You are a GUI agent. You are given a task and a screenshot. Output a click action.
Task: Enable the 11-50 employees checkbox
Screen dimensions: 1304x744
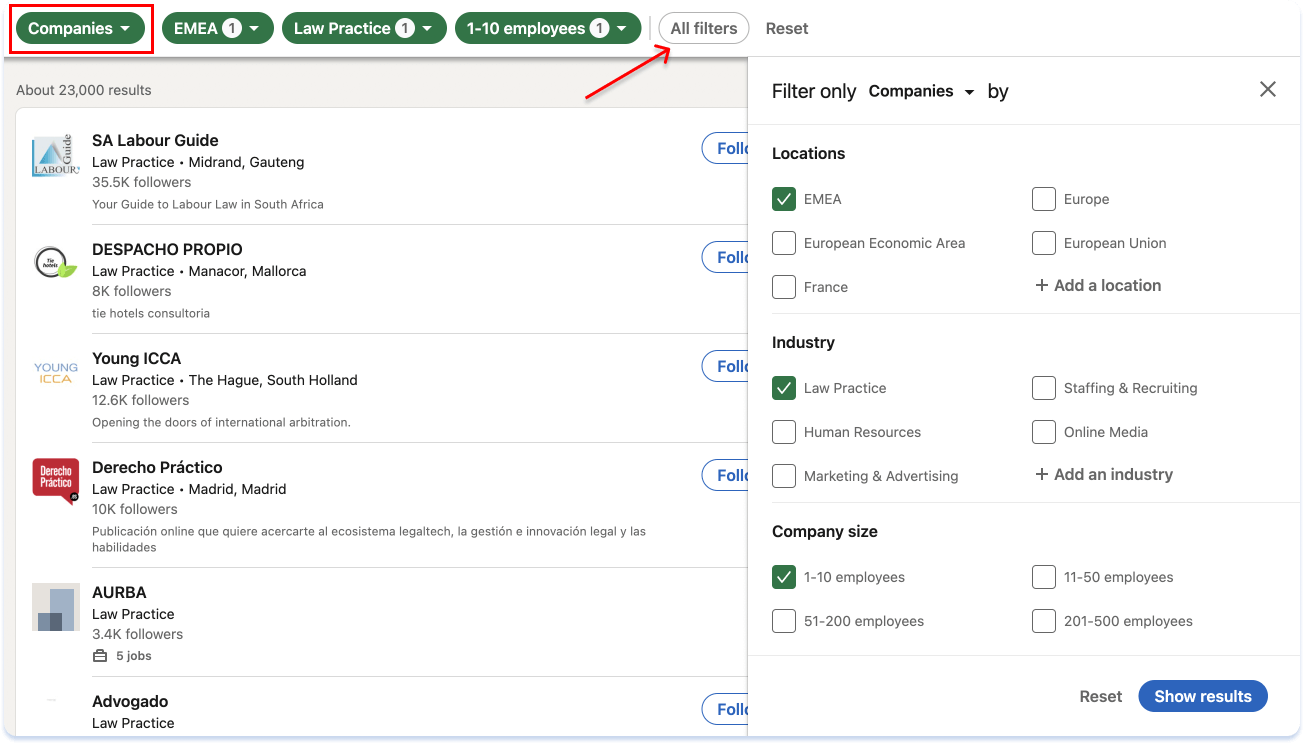[x=1043, y=577]
